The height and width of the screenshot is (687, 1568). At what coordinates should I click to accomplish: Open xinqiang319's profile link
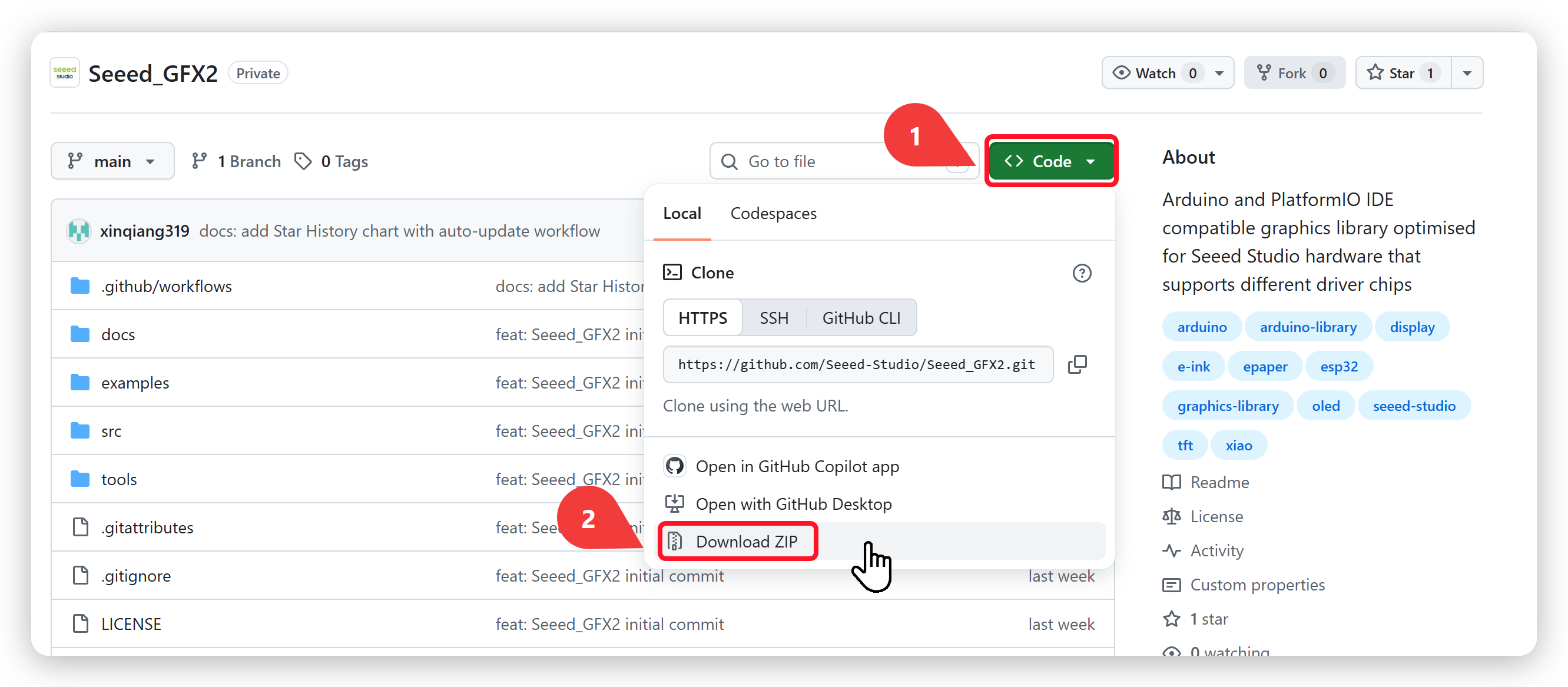coord(145,231)
